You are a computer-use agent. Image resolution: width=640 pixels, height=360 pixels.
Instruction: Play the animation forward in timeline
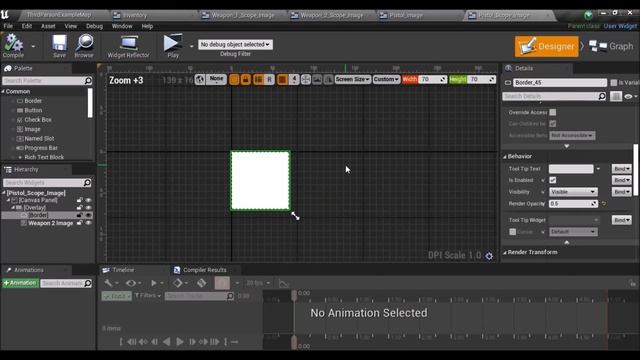point(180,342)
